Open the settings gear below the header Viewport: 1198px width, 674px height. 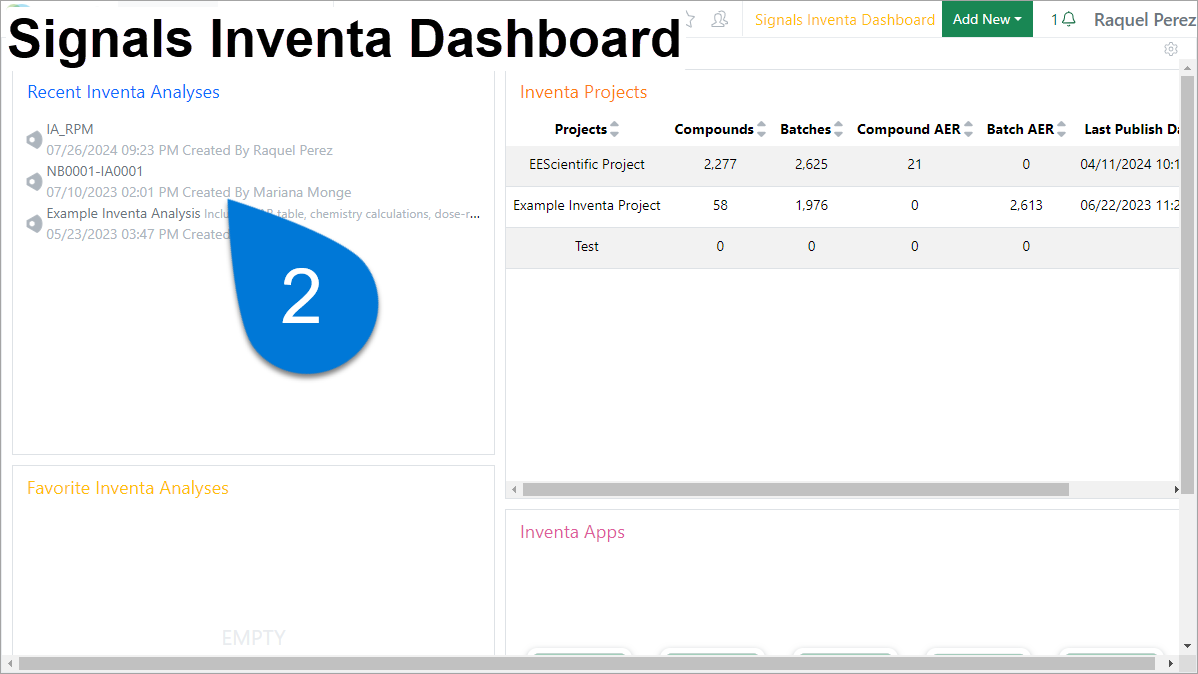[1170, 48]
